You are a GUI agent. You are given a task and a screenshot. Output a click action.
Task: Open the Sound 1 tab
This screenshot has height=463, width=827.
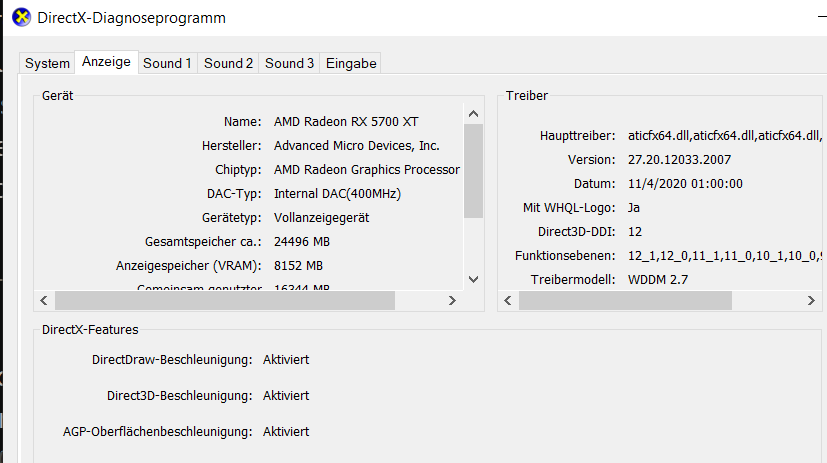[167, 63]
